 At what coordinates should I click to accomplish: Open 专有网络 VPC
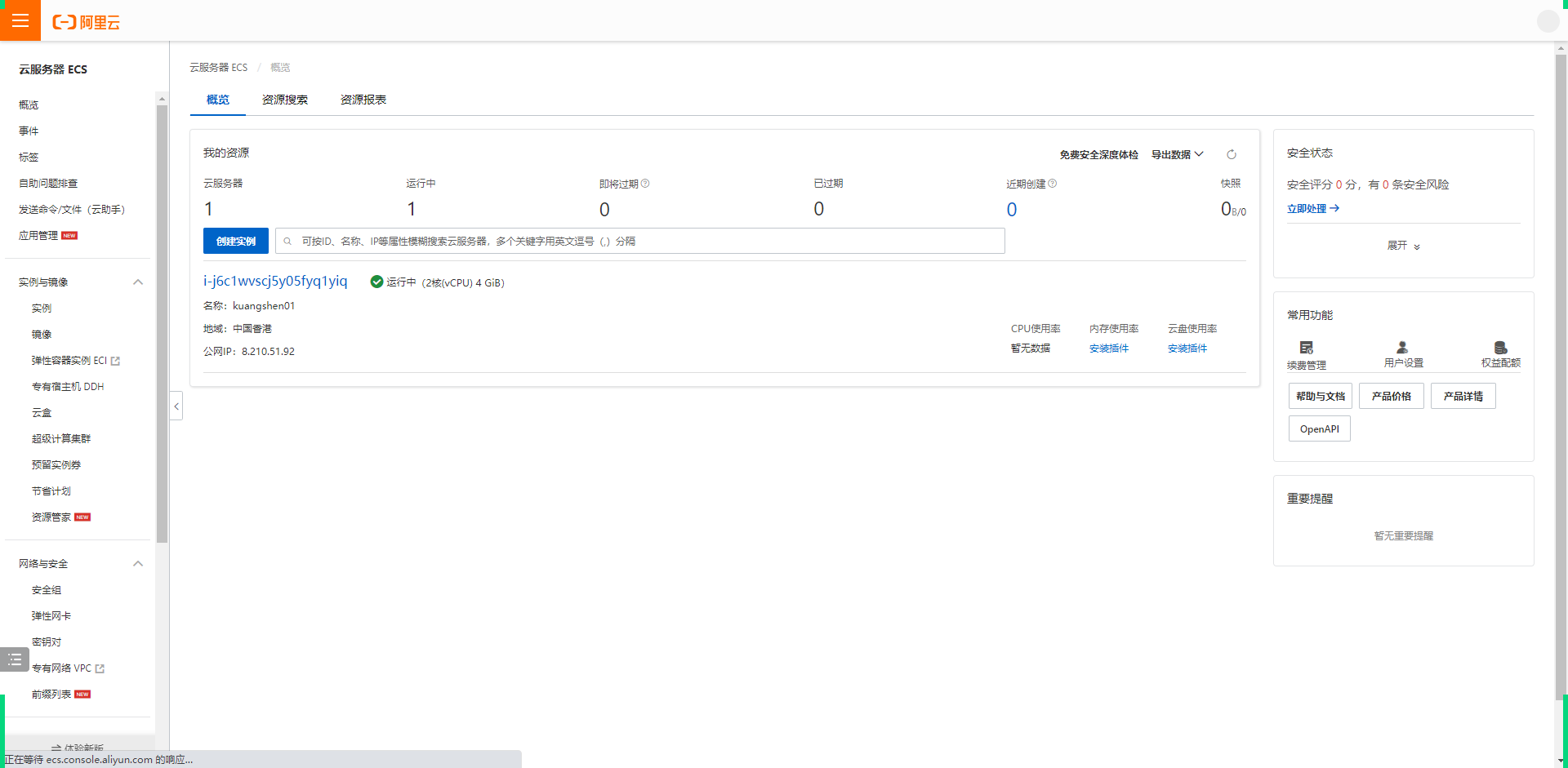[61, 668]
